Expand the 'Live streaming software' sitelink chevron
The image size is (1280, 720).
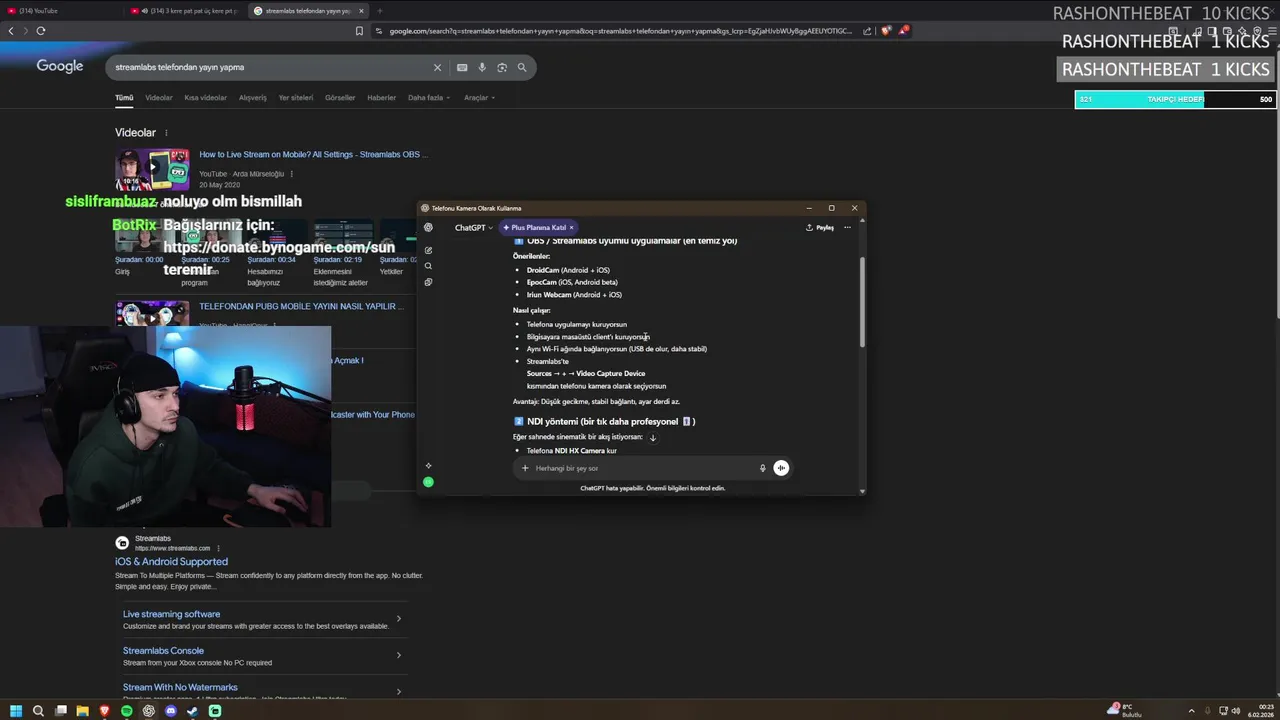point(399,619)
